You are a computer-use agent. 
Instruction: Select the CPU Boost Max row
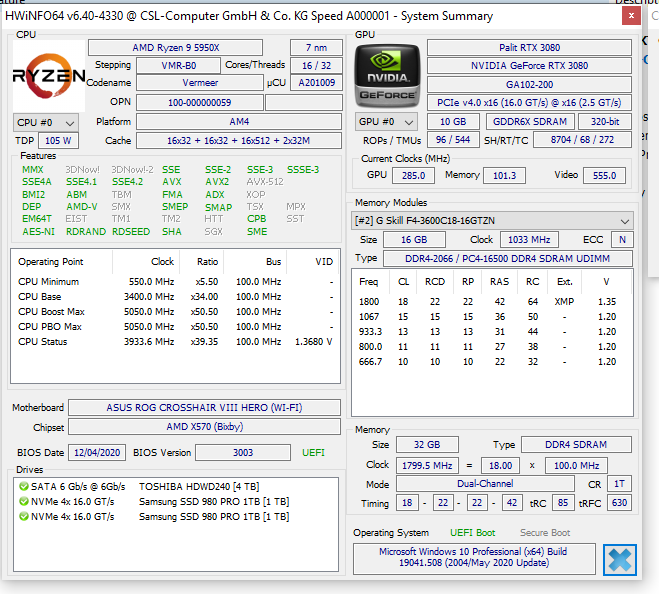(175, 312)
